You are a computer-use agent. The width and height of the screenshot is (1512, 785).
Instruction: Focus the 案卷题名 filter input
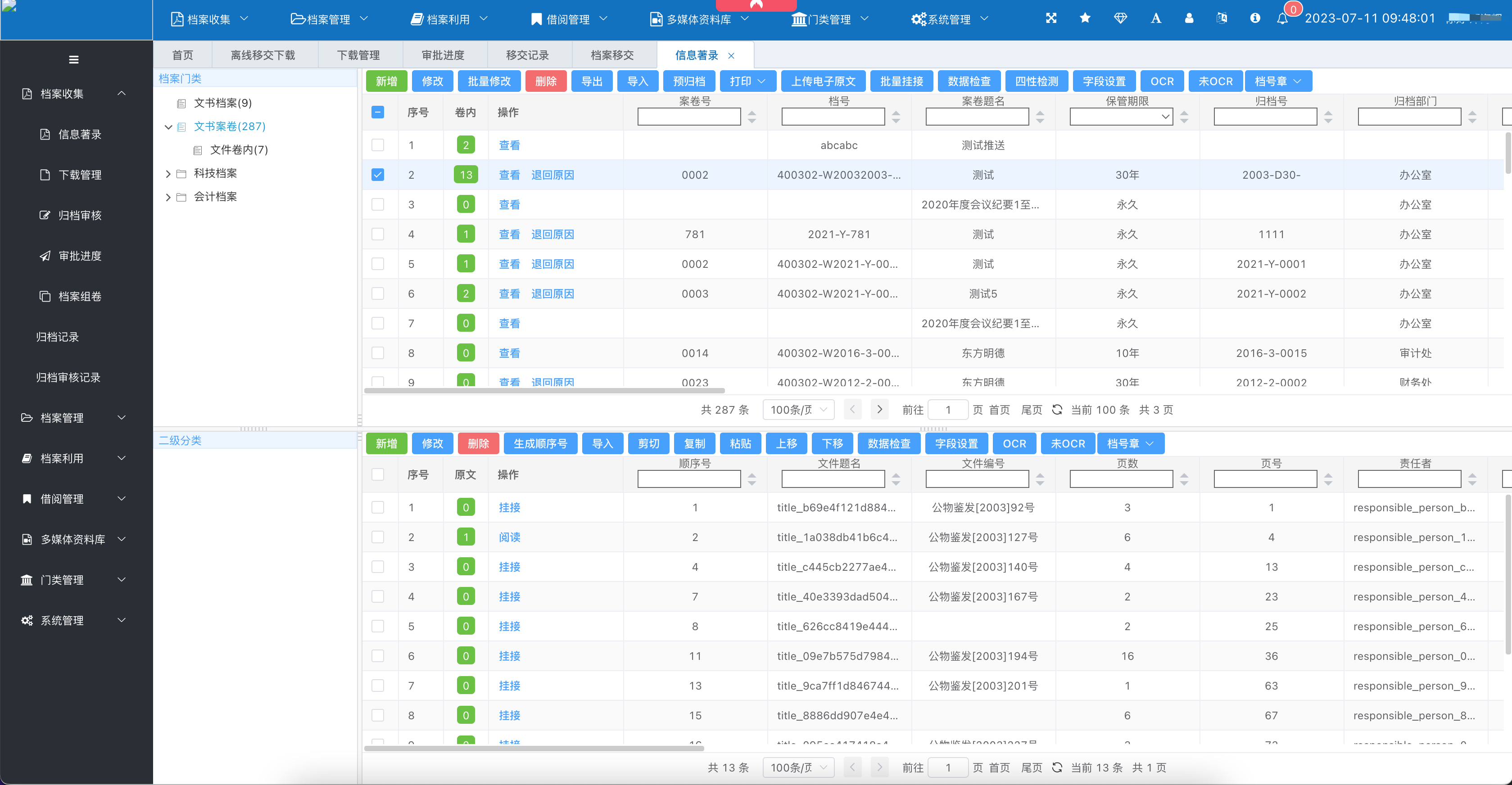point(977,117)
